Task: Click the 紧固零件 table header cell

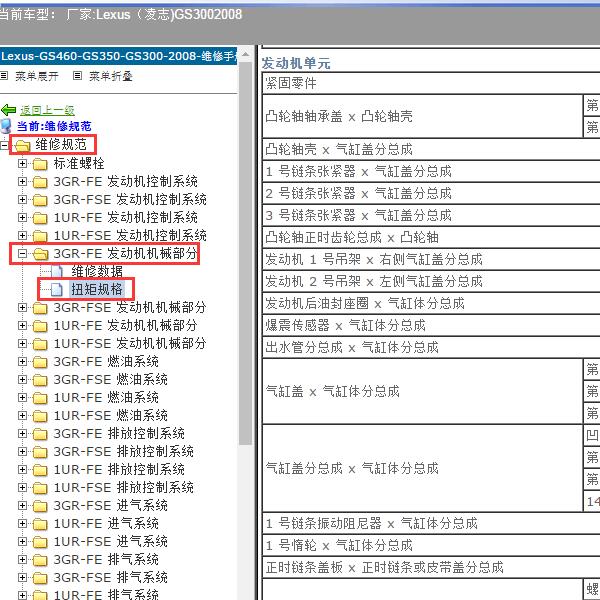Action: tap(431, 83)
